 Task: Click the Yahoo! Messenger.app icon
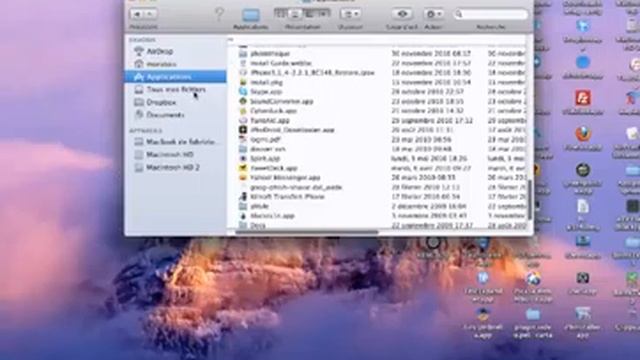click(x=243, y=178)
